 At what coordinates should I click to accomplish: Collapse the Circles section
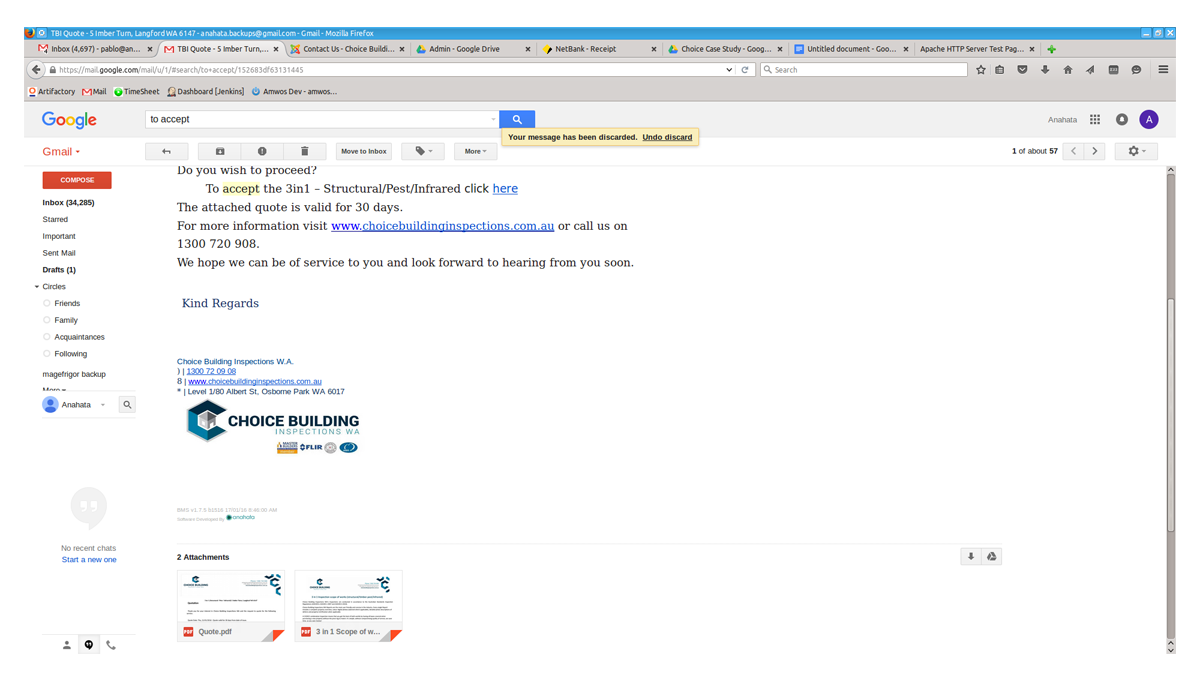[37, 287]
